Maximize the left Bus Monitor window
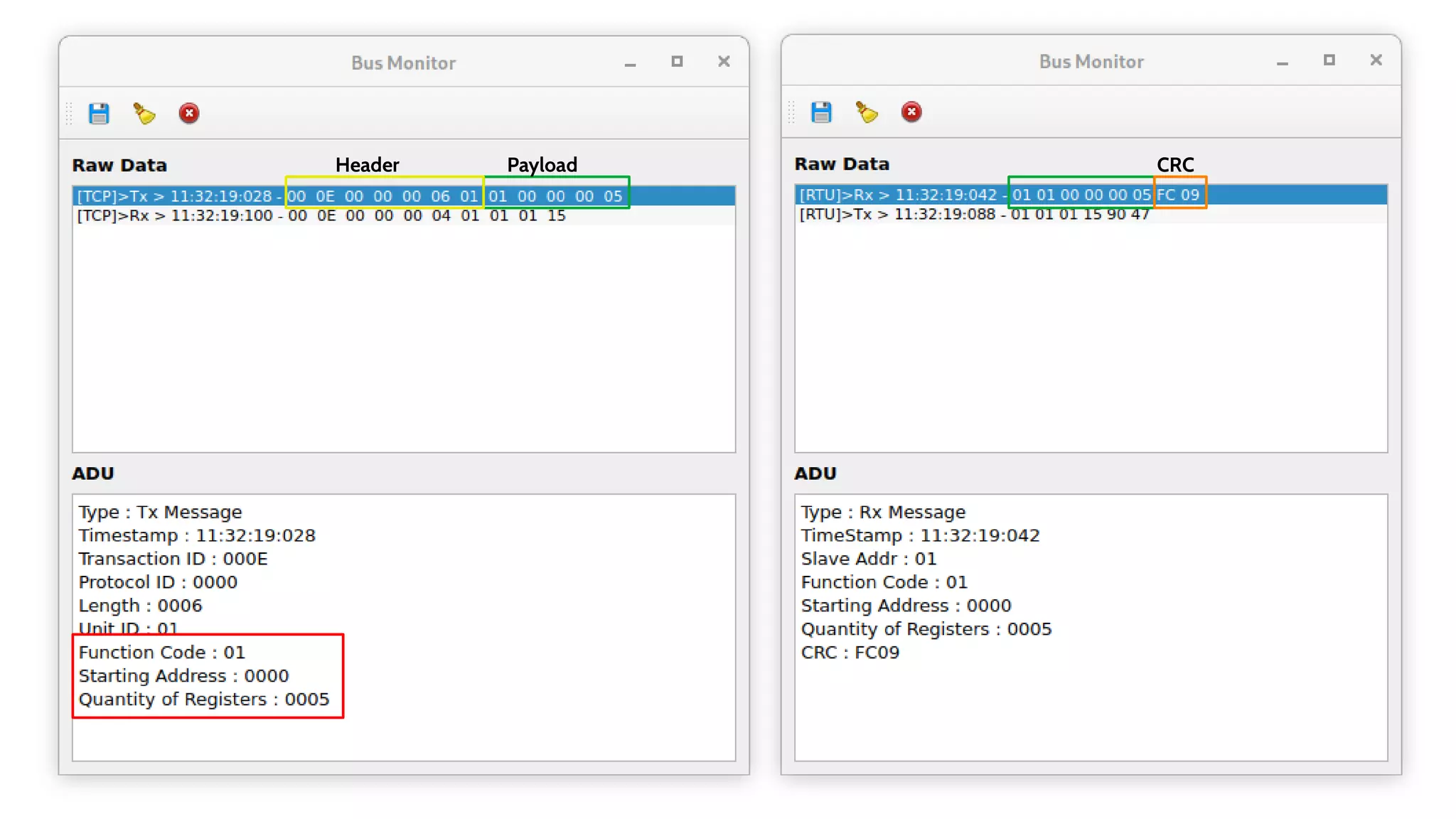Image resolution: width=1456 pixels, height=819 pixels. pos(677,62)
